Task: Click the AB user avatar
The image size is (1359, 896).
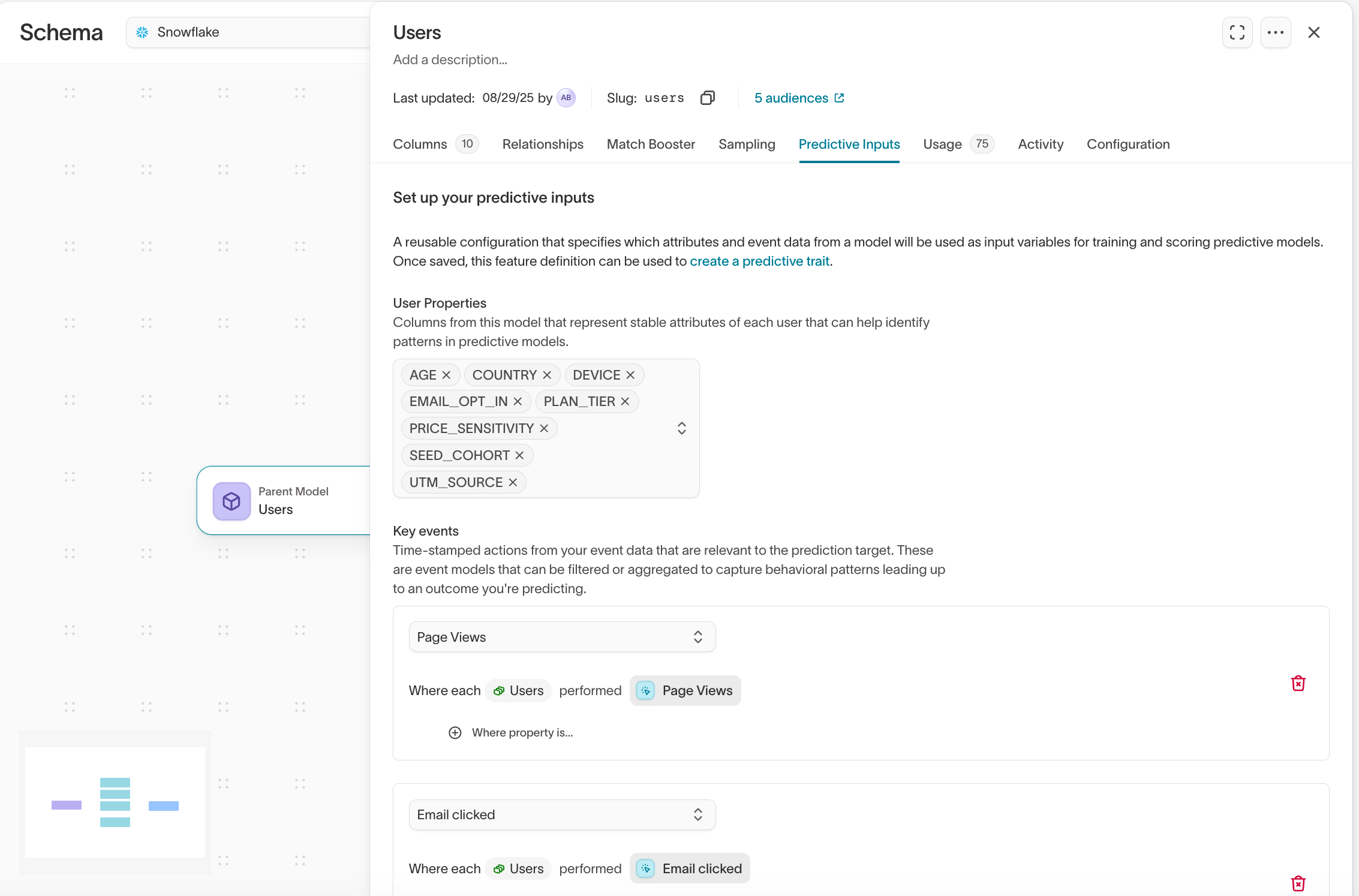Action: (x=566, y=98)
